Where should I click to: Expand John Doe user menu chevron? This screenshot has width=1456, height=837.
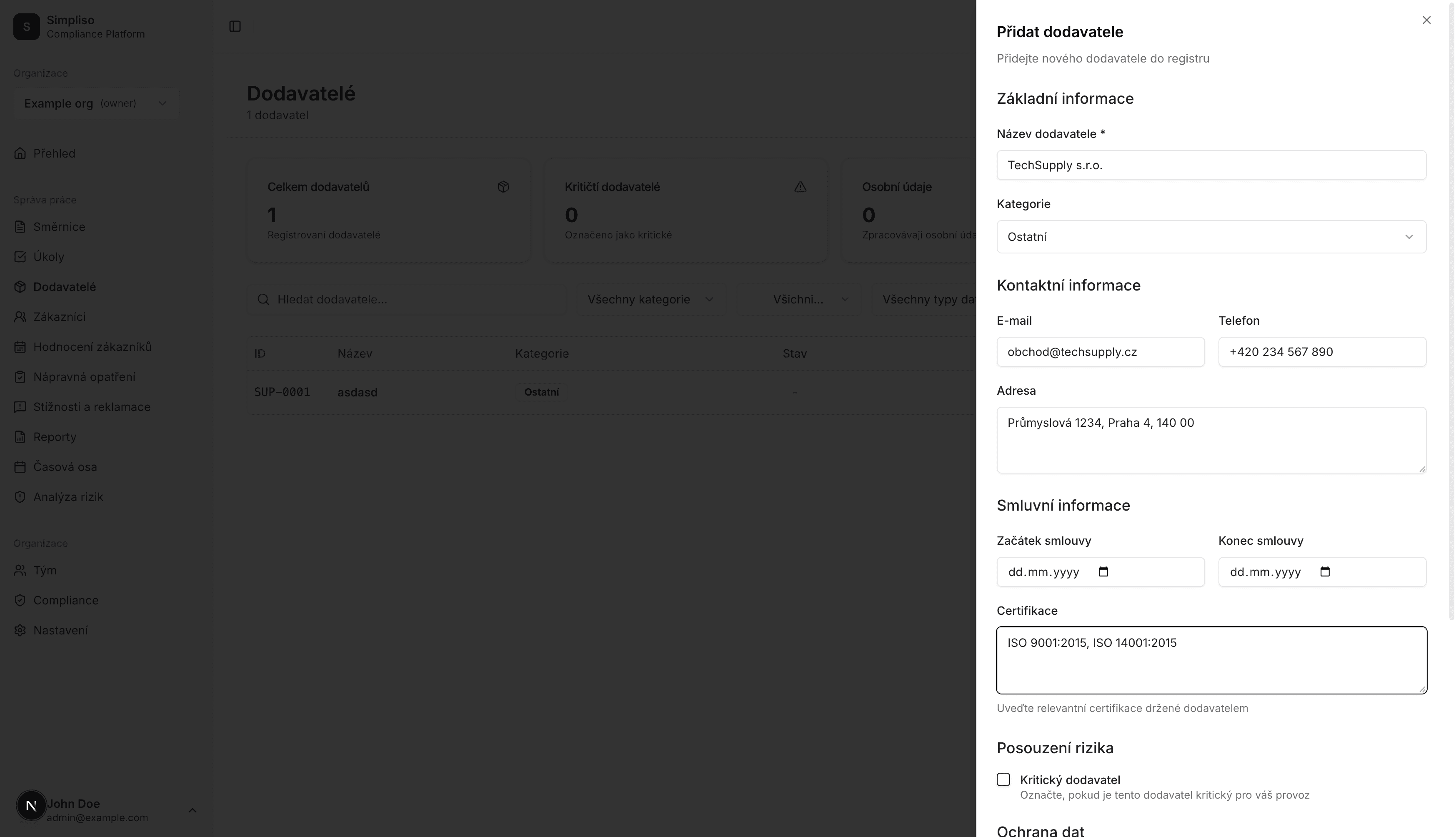point(193,811)
